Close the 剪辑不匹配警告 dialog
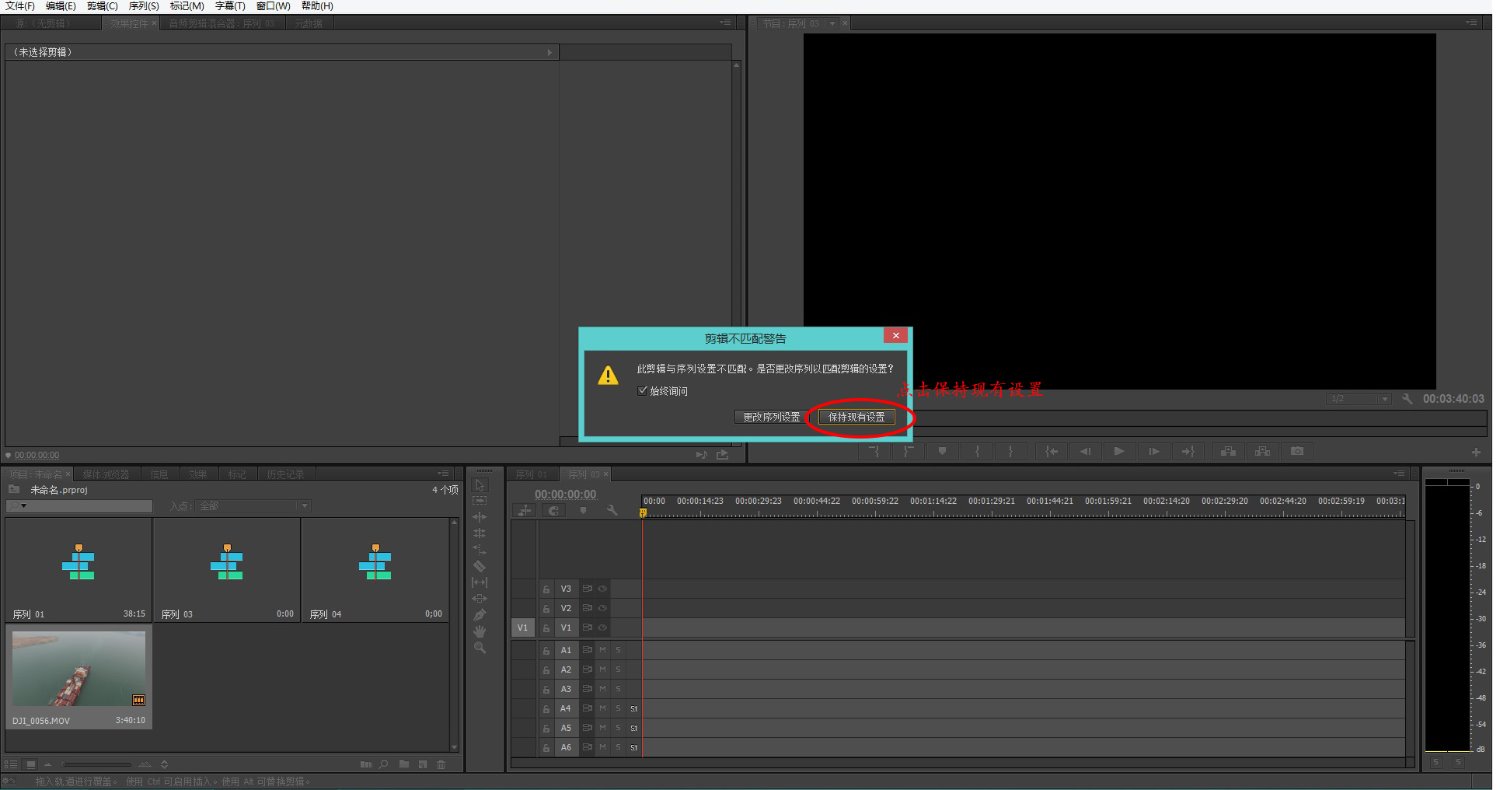This screenshot has height=790, width=1500. click(x=895, y=336)
